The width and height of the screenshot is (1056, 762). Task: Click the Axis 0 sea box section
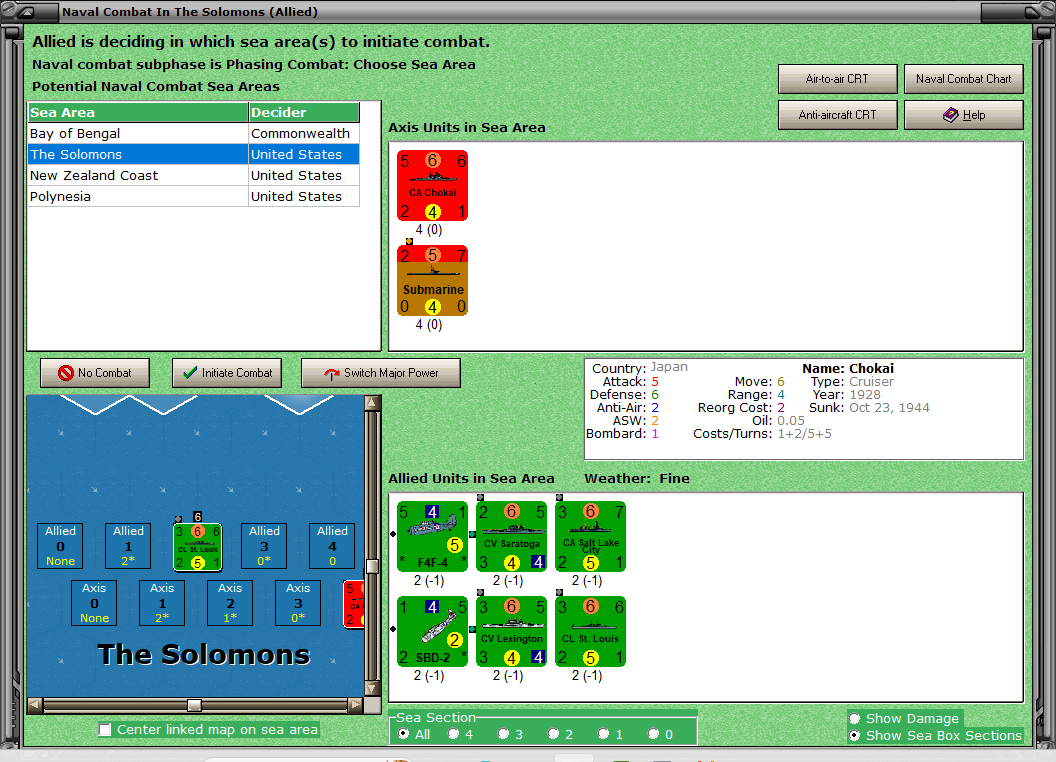coord(94,603)
